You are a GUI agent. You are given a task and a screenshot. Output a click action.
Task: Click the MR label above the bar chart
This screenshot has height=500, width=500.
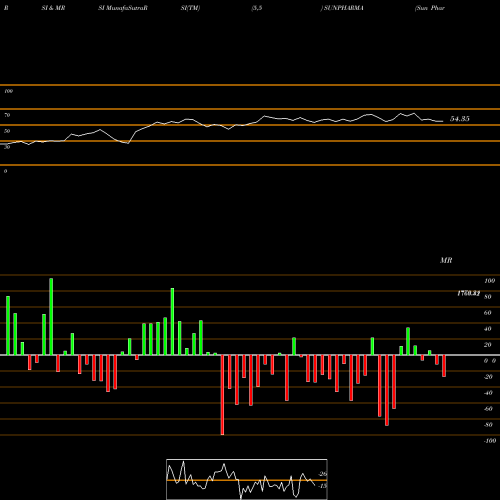(446, 260)
